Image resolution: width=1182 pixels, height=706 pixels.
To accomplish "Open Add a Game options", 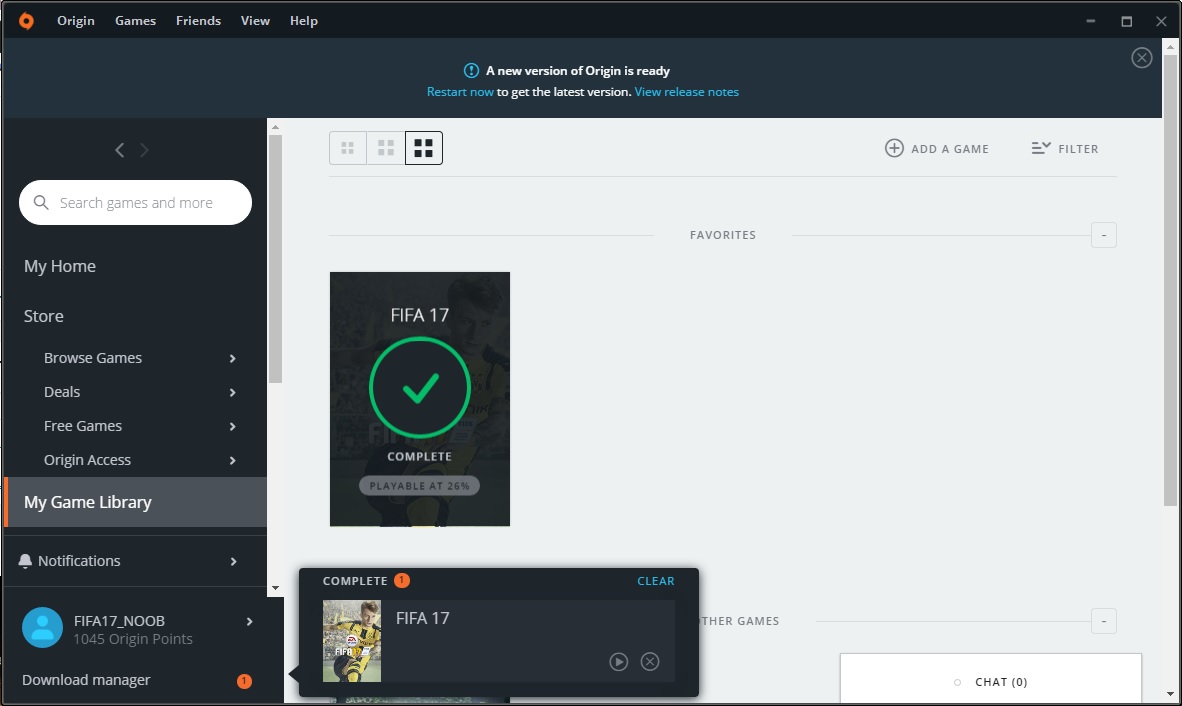I will (936, 148).
